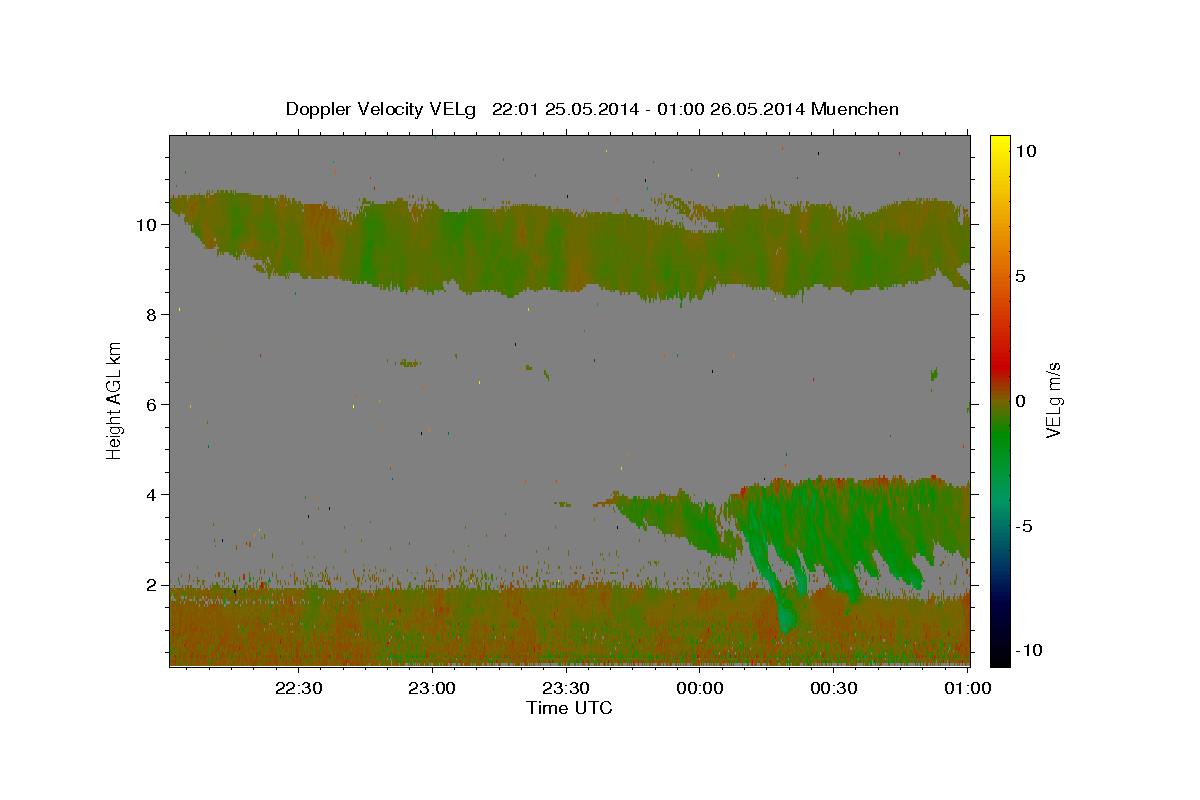Select the '23:30' time axis label
Image resolution: width=1200 pixels, height=800 pixels.
[566, 688]
